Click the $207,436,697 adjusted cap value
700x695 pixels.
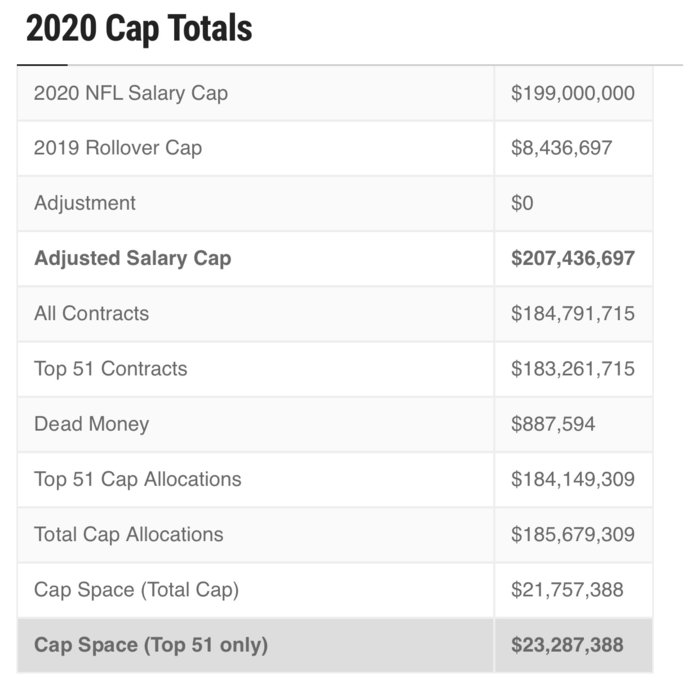click(572, 258)
